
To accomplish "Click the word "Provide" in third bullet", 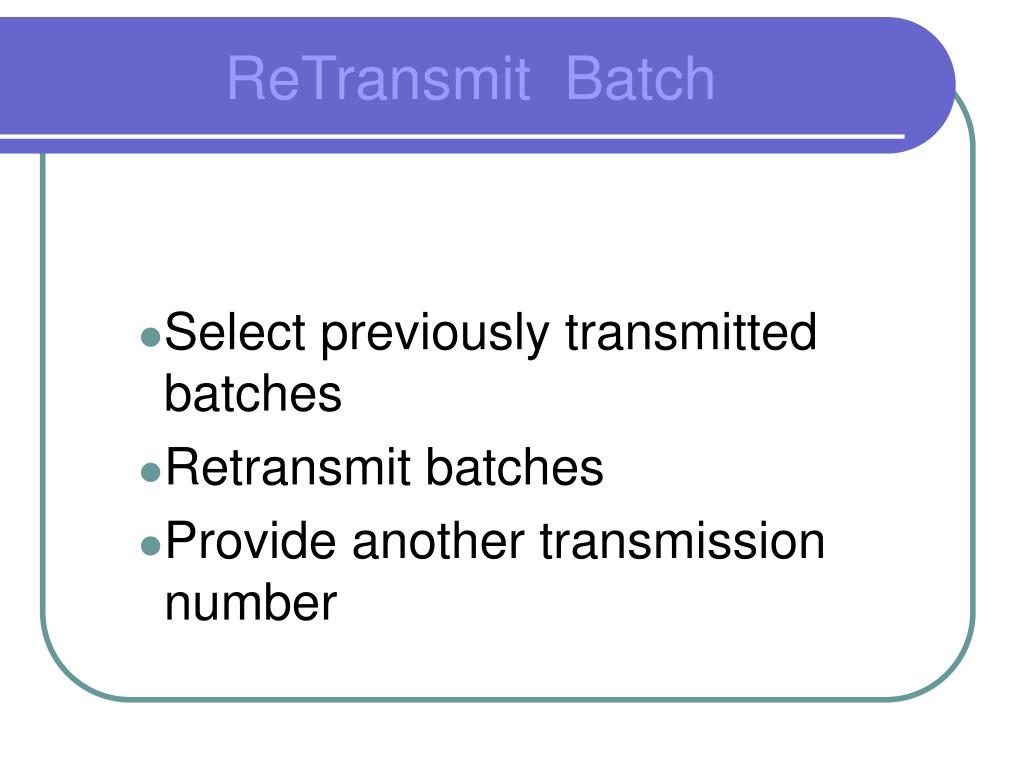I will (x=251, y=541).
